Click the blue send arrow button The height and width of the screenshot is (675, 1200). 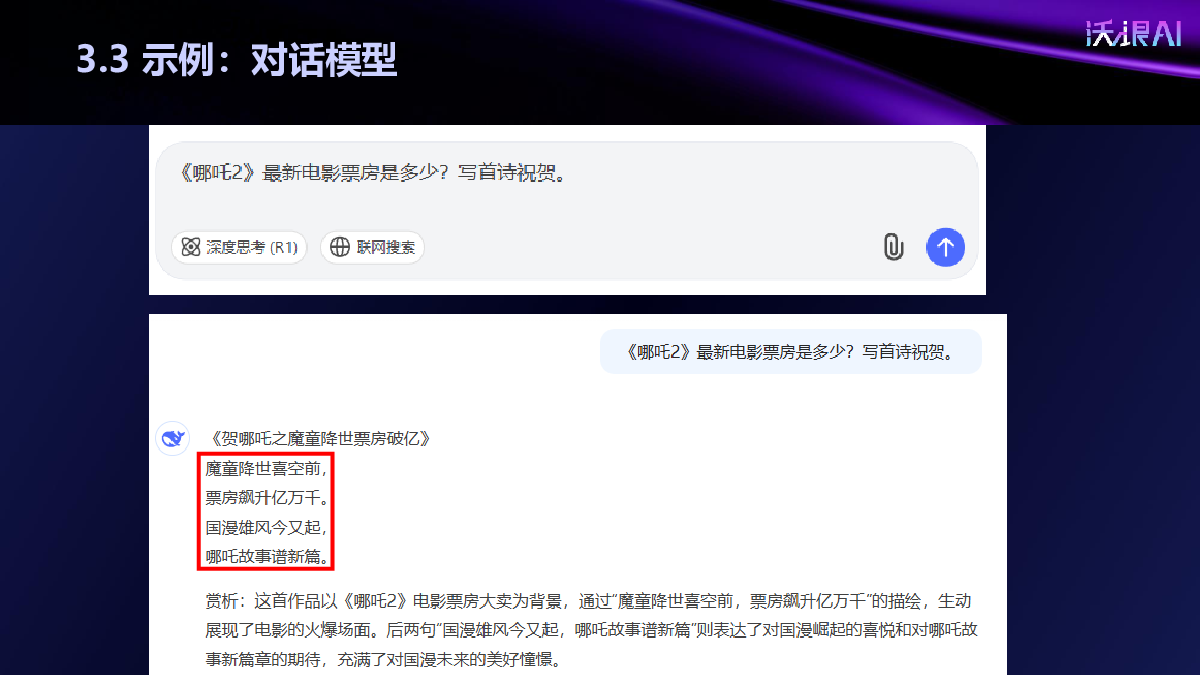click(x=945, y=247)
